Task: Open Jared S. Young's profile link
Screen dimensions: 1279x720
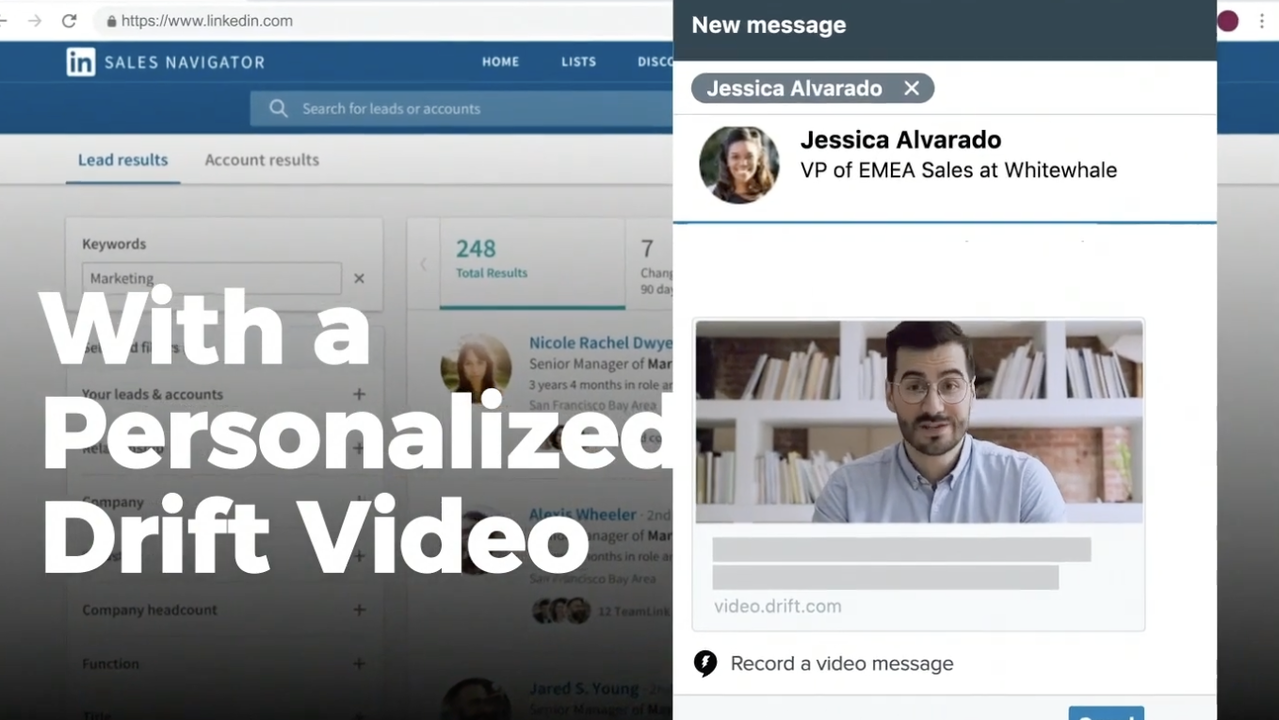Action: (x=583, y=688)
